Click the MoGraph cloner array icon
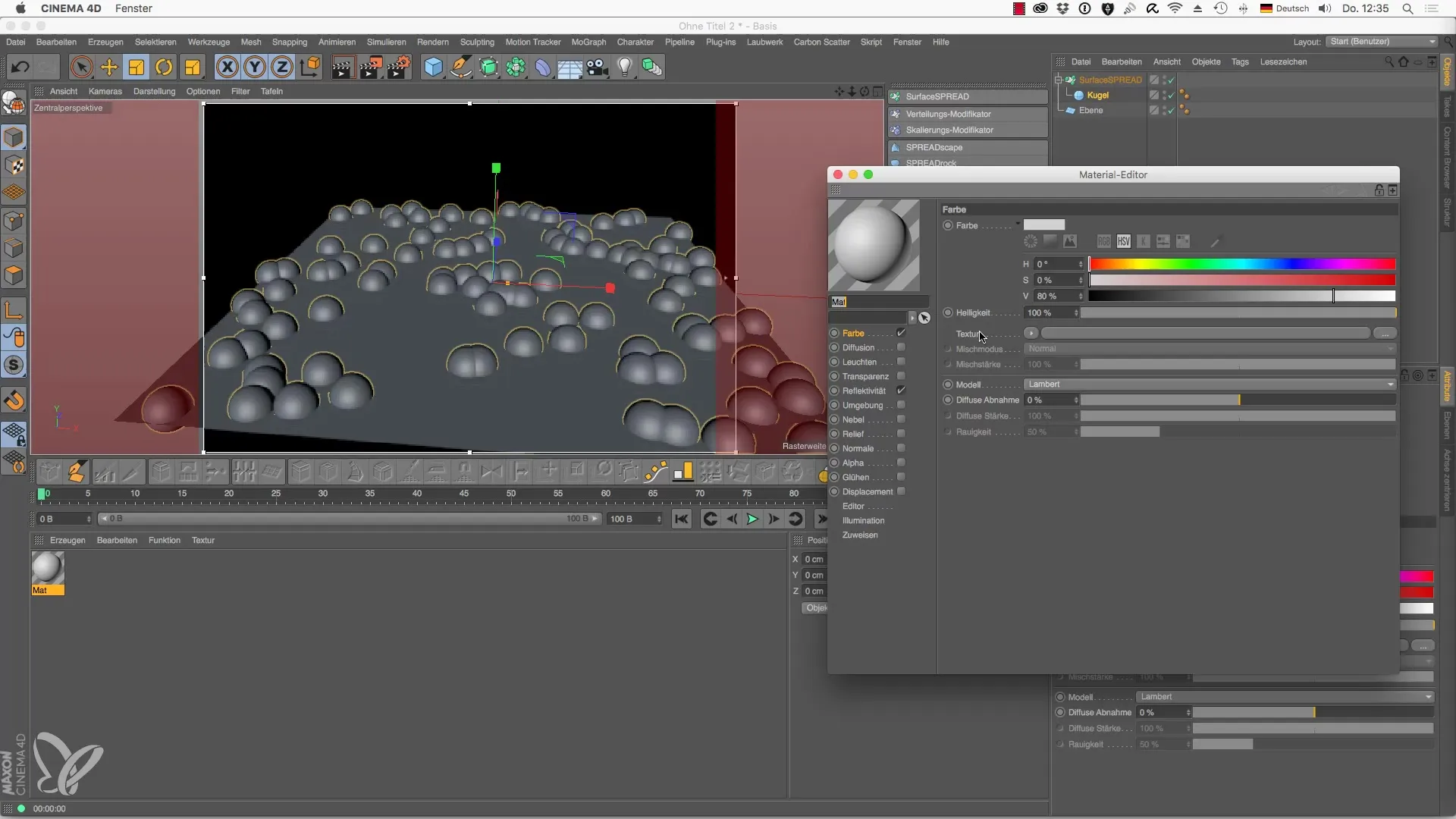This screenshot has height=819, width=1456. click(516, 67)
